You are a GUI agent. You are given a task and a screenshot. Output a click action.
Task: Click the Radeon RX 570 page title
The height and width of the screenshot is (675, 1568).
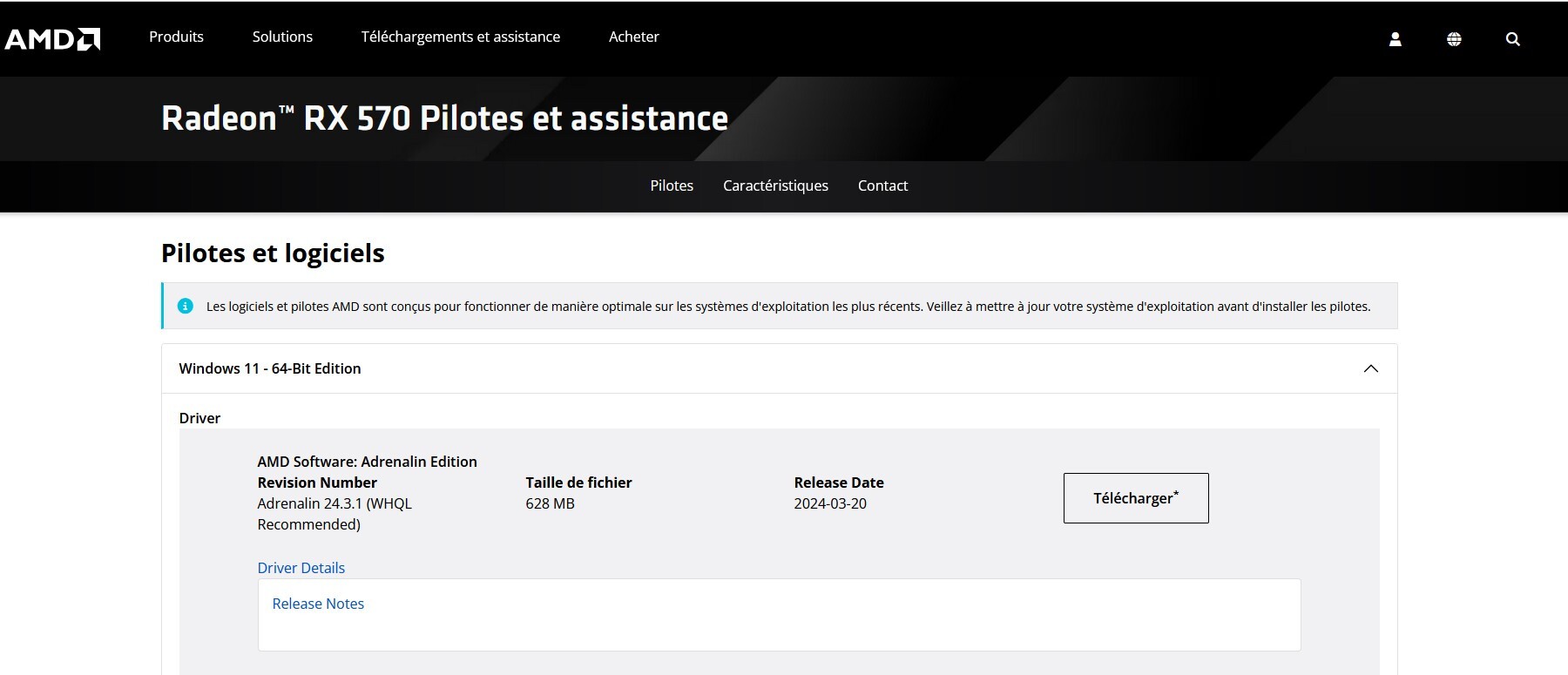[x=444, y=118]
